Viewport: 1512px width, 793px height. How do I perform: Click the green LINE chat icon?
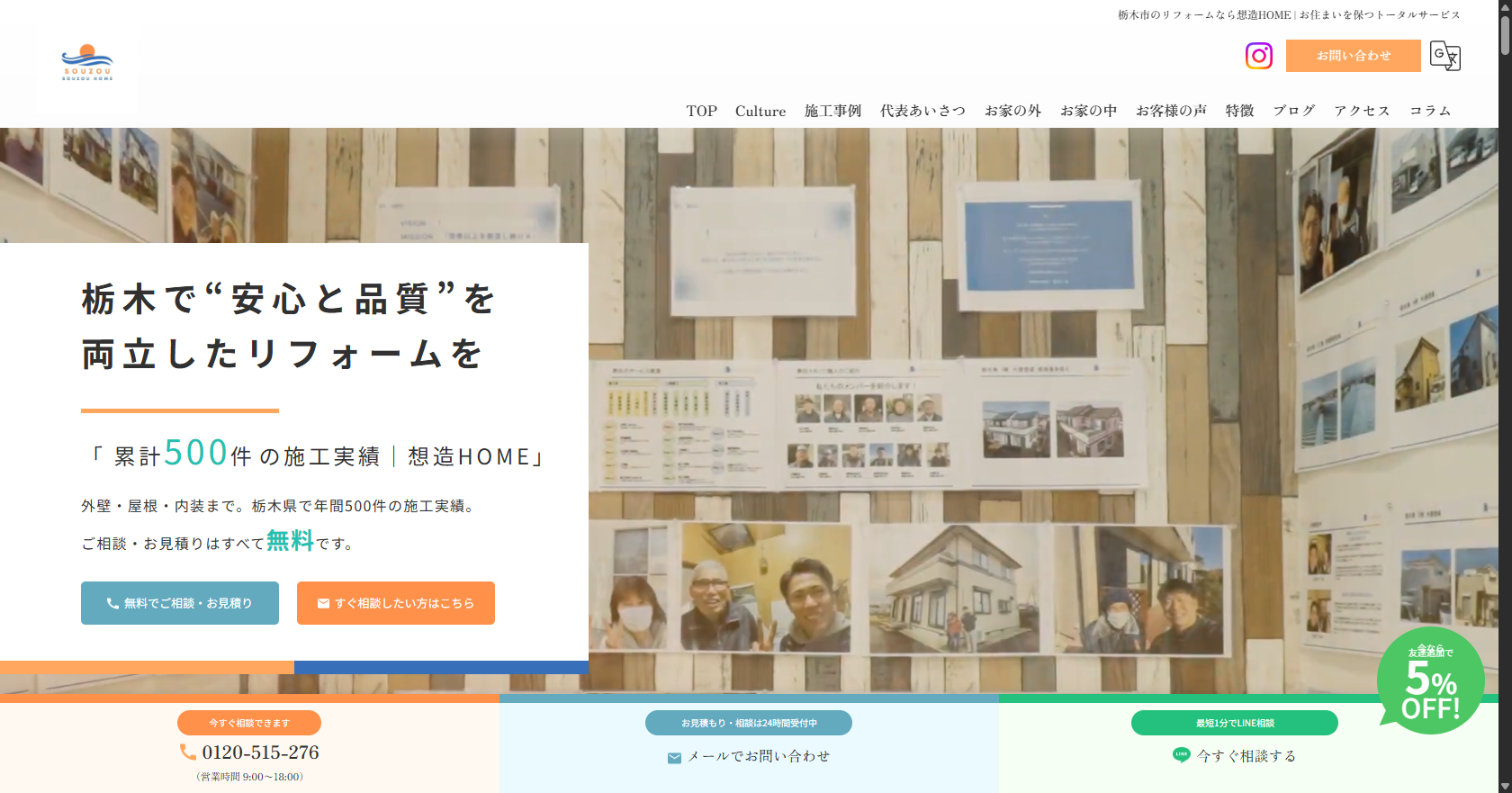(1181, 755)
